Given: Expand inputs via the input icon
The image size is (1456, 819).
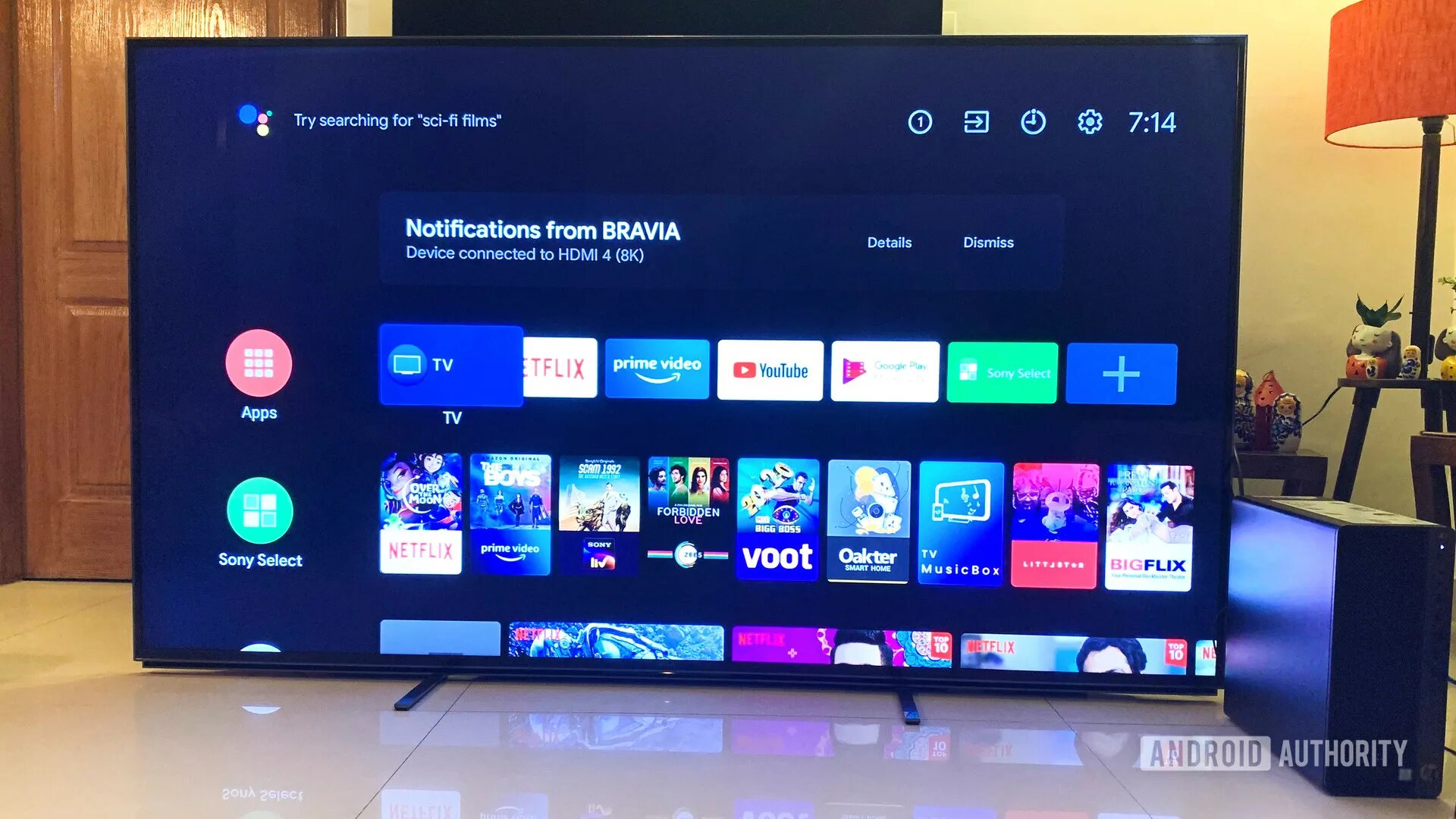Looking at the screenshot, I should click(977, 121).
